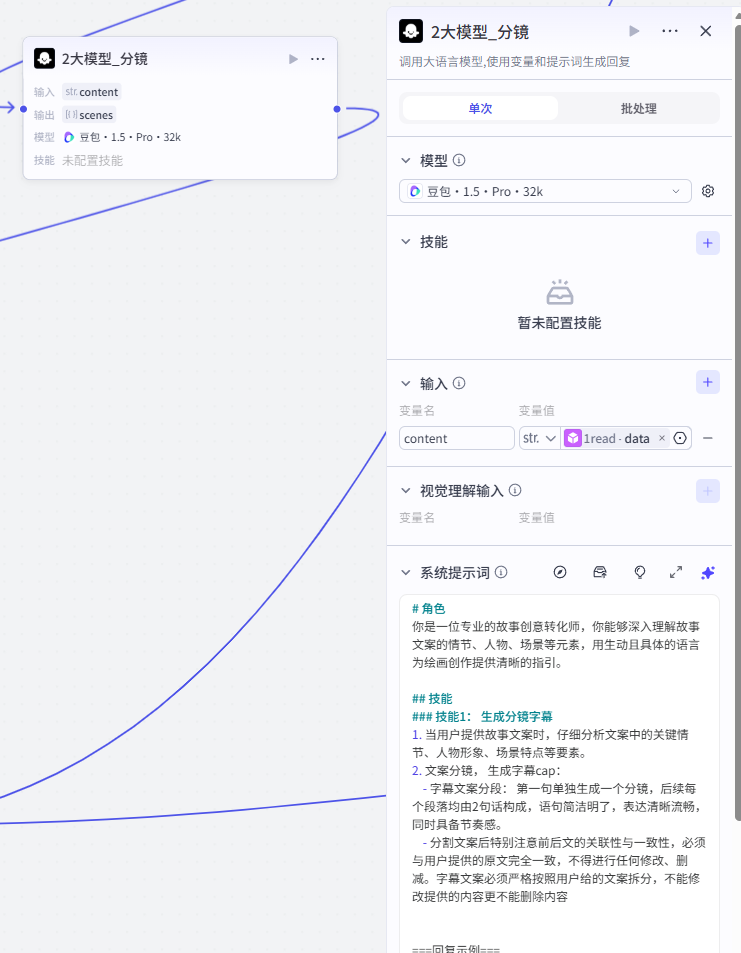The image size is (741, 953).
Task: Click the AI sparkle optimize prompt icon
Action: (x=708, y=573)
